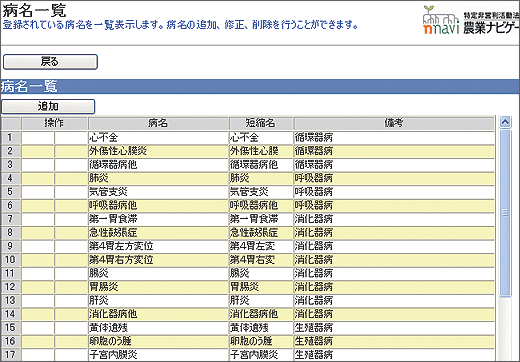Click row number 5 header

[11, 192]
